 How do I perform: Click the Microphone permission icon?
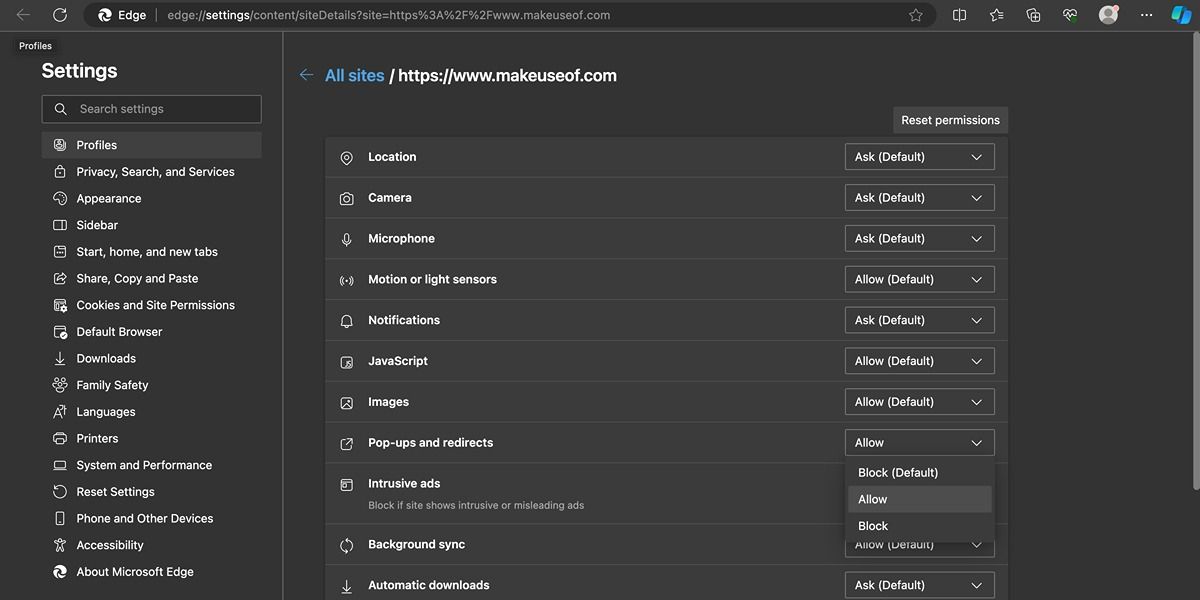[346, 238]
